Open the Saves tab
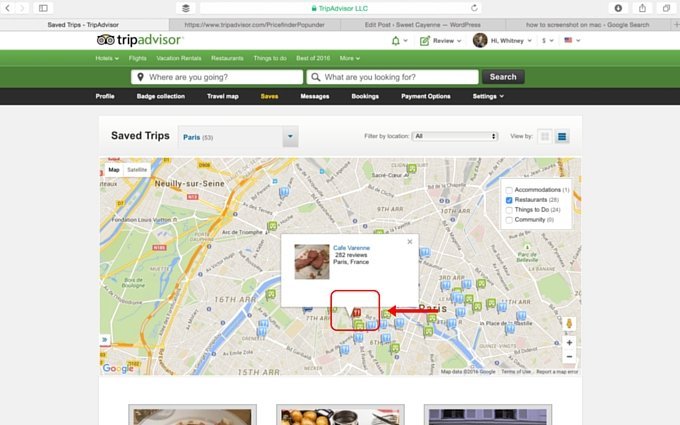 pyautogui.click(x=269, y=96)
